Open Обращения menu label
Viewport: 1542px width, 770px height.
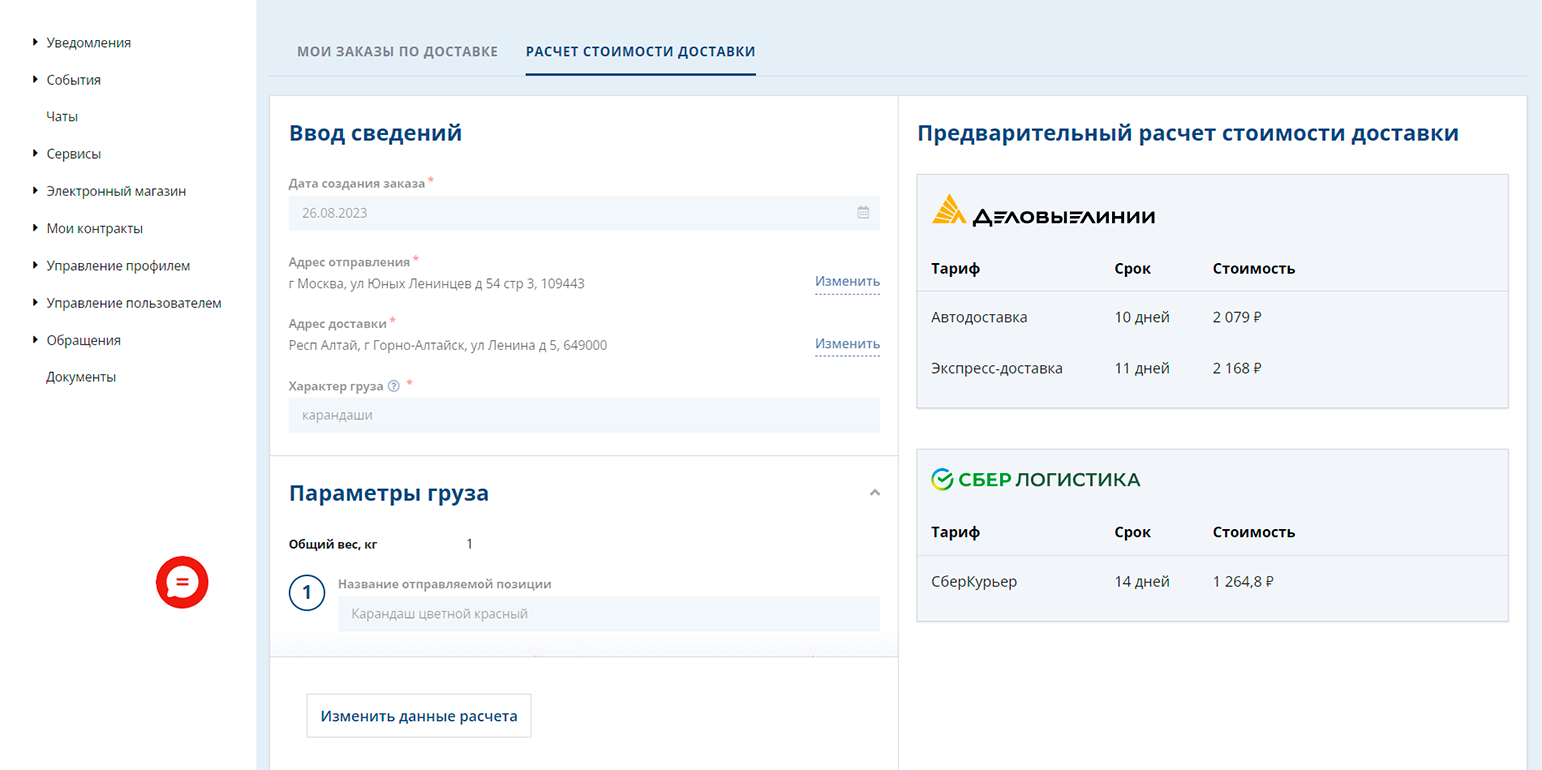83,340
